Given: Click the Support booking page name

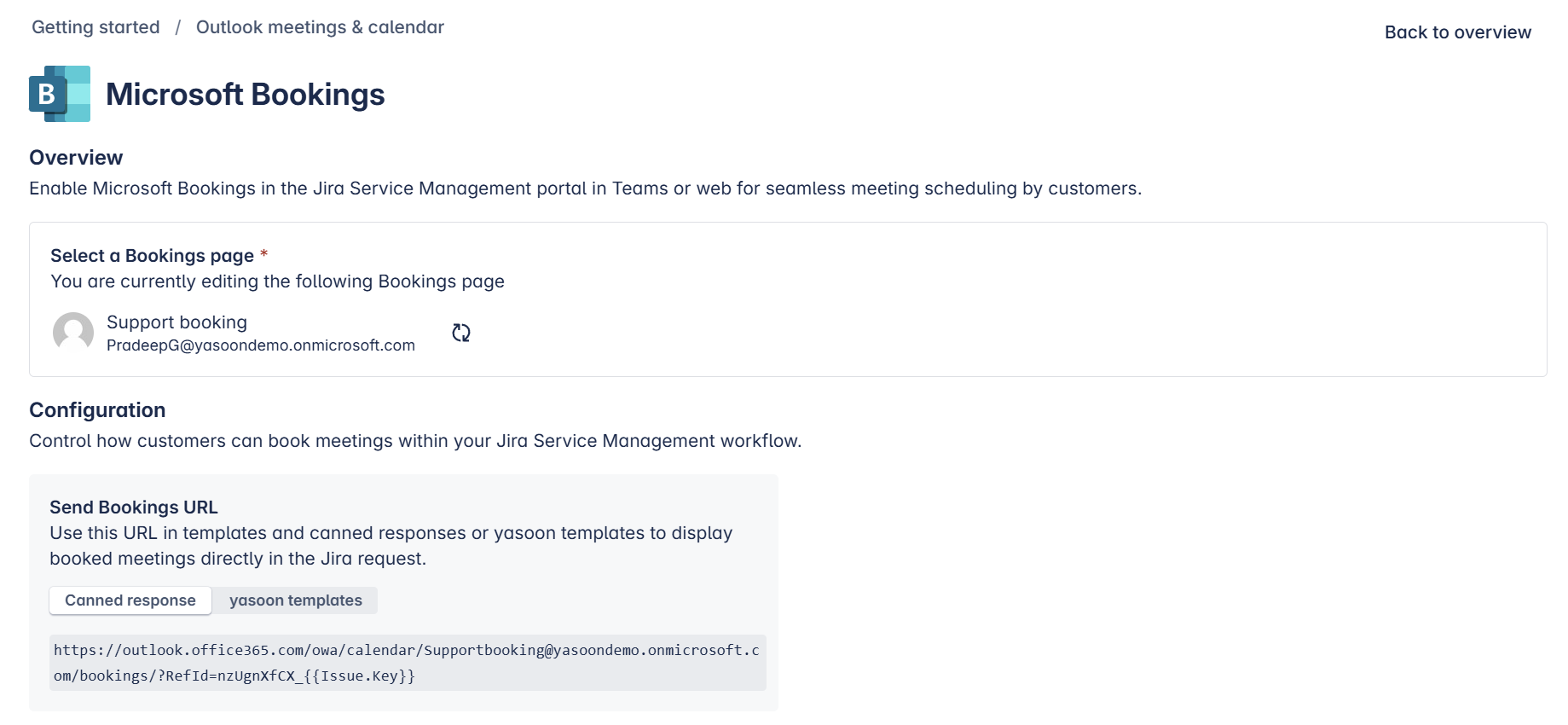Looking at the screenshot, I should coord(176,322).
